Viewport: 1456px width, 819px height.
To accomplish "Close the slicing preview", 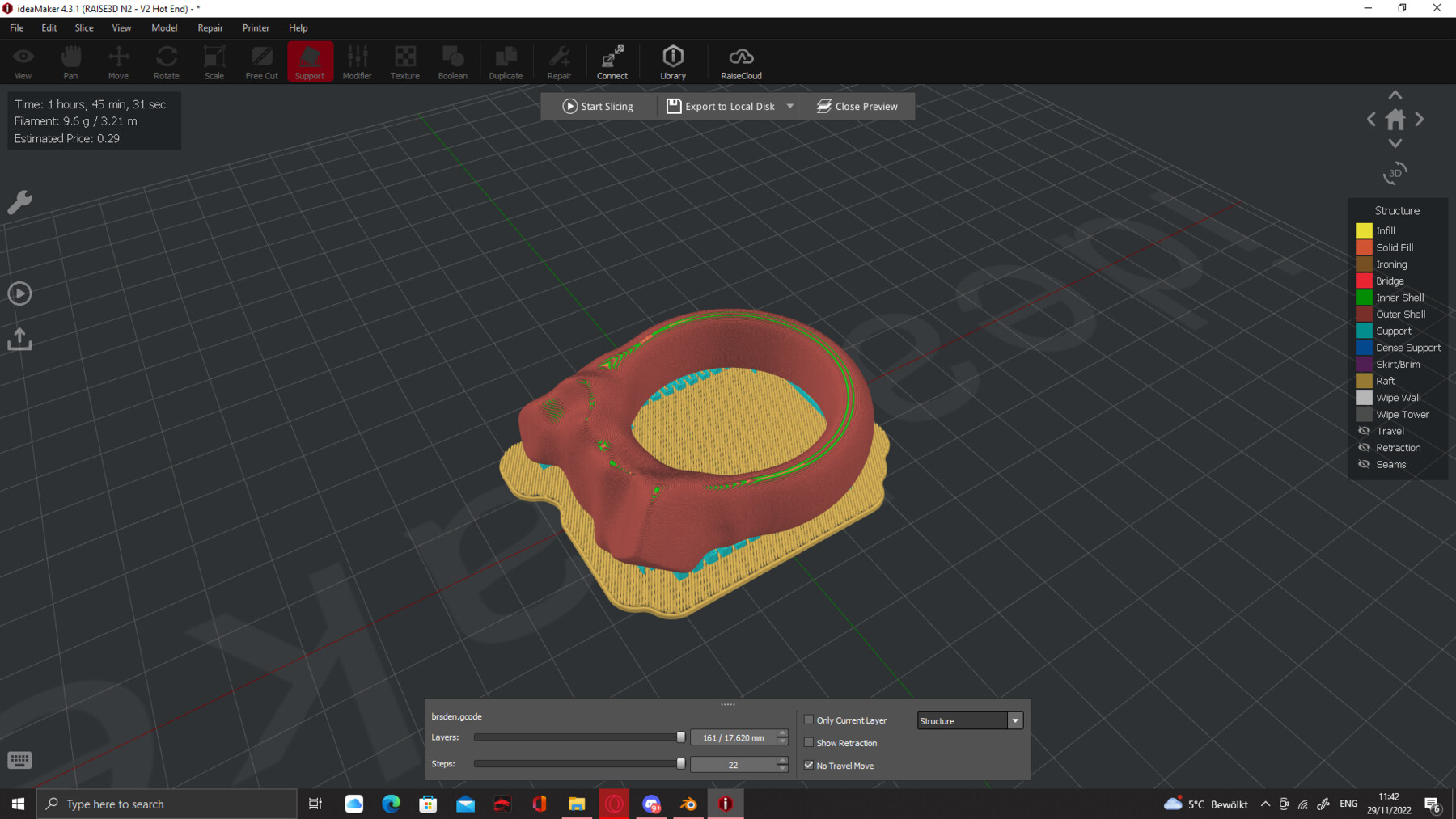I will coord(857,106).
